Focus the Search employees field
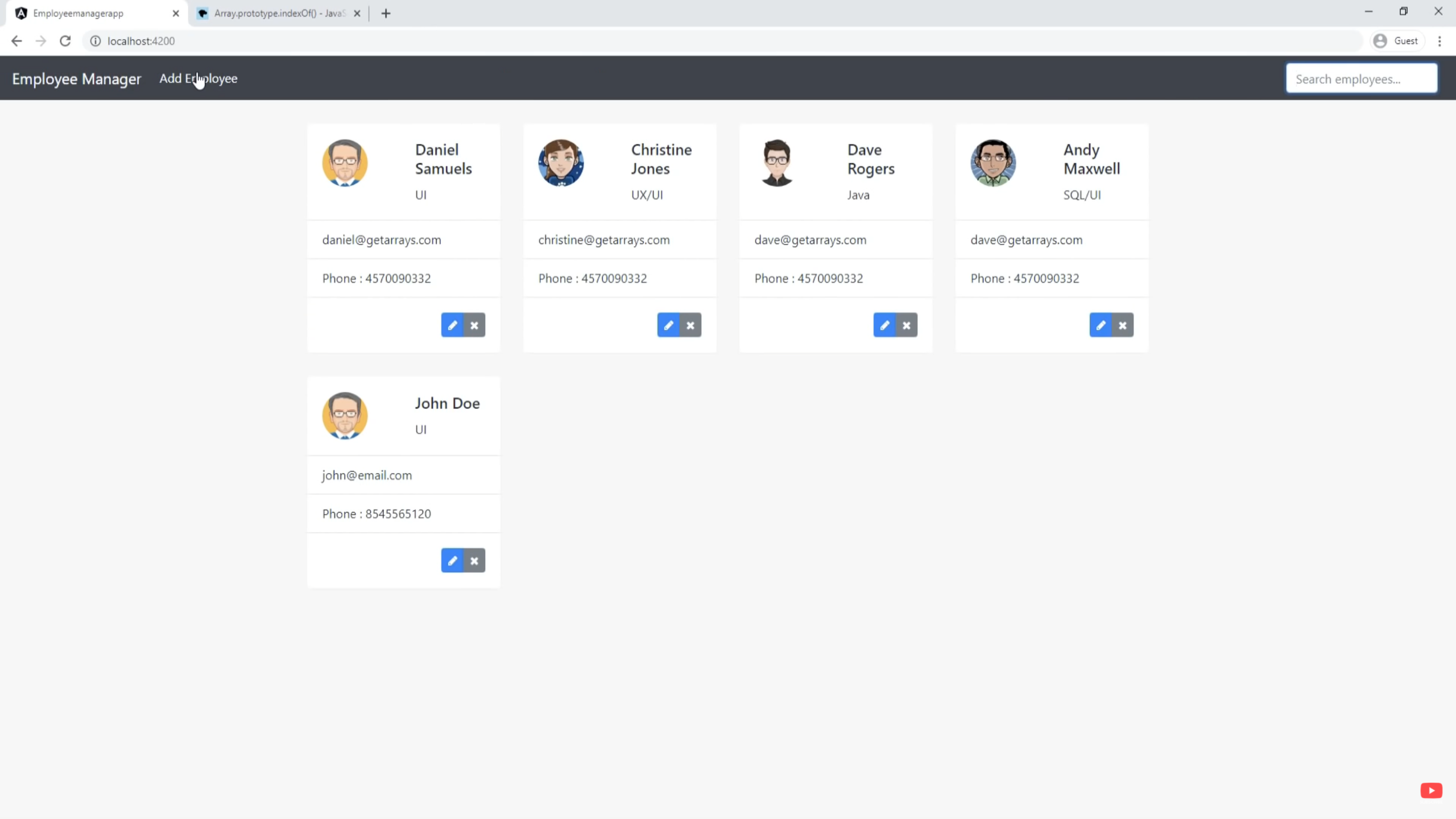This screenshot has width=1456, height=819. point(1361,78)
